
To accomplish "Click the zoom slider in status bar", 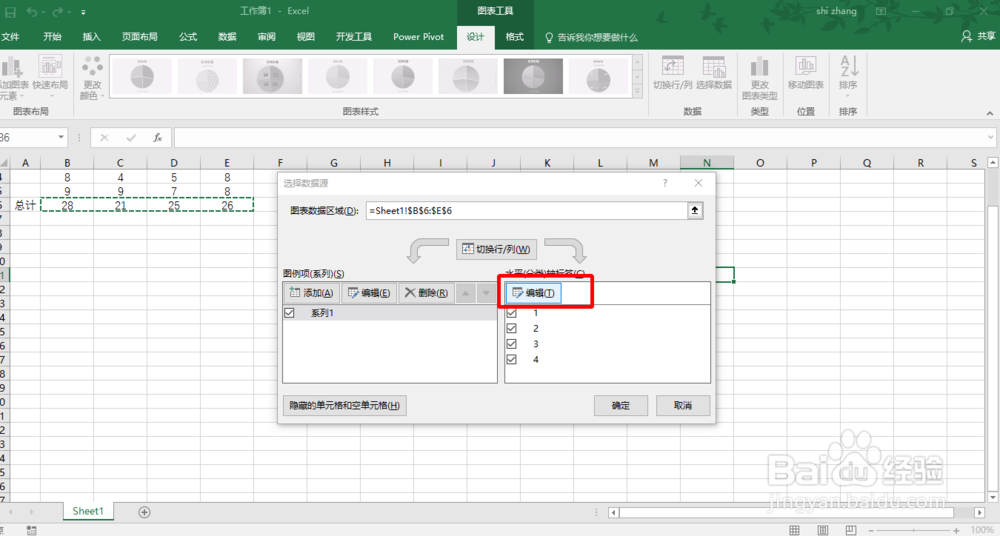I will [913, 530].
